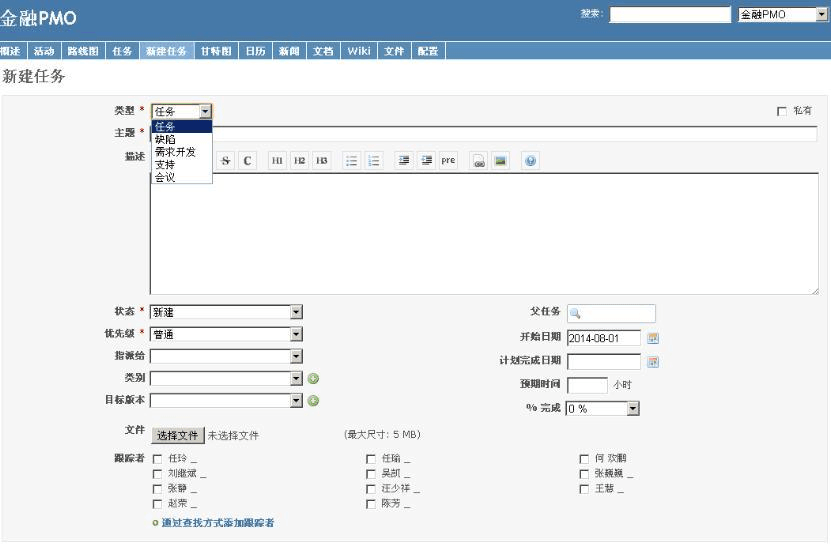Image resolution: width=831 pixels, height=546 pixels.
Task: Check watcher 任玲
Action: (157, 459)
